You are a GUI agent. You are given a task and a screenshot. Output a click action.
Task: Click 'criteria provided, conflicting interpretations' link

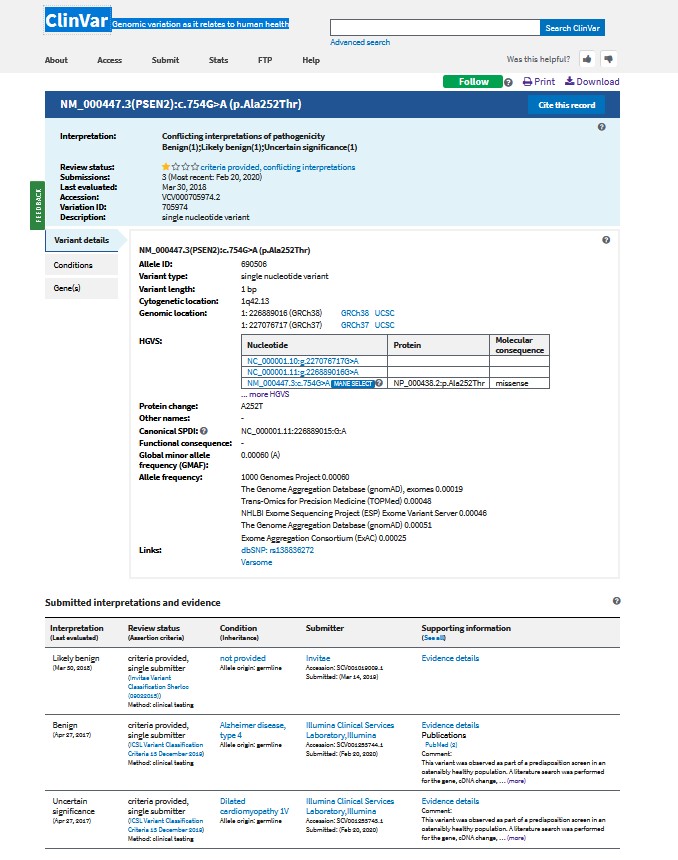point(278,167)
